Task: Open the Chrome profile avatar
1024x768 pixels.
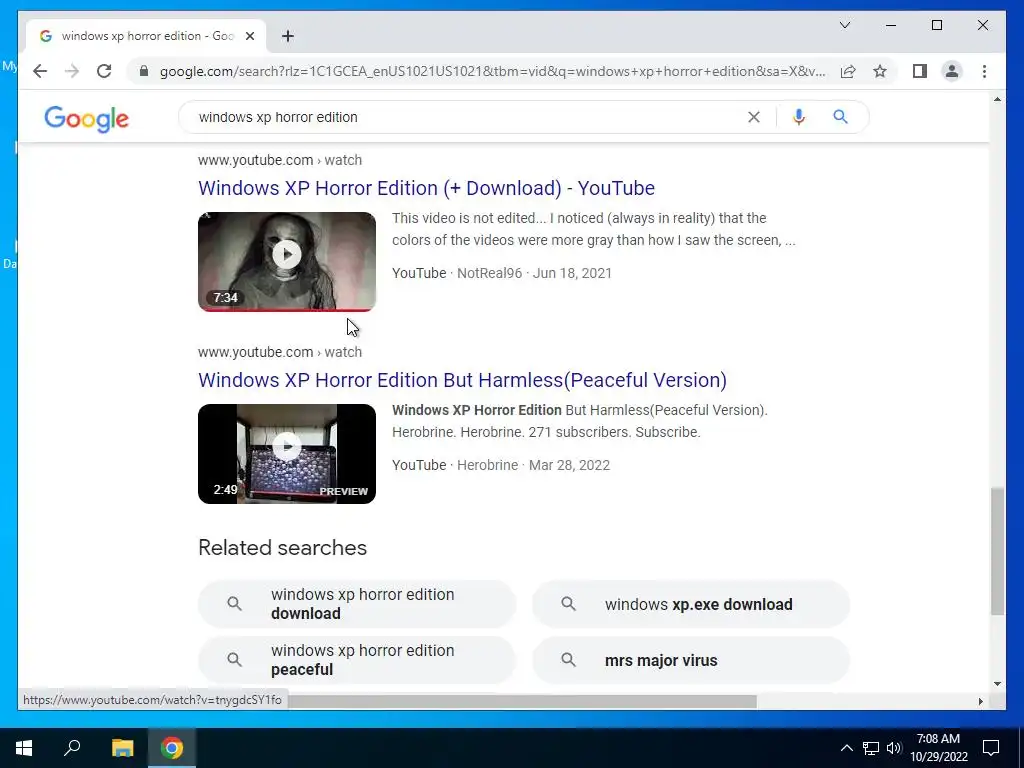Action: [952, 71]
